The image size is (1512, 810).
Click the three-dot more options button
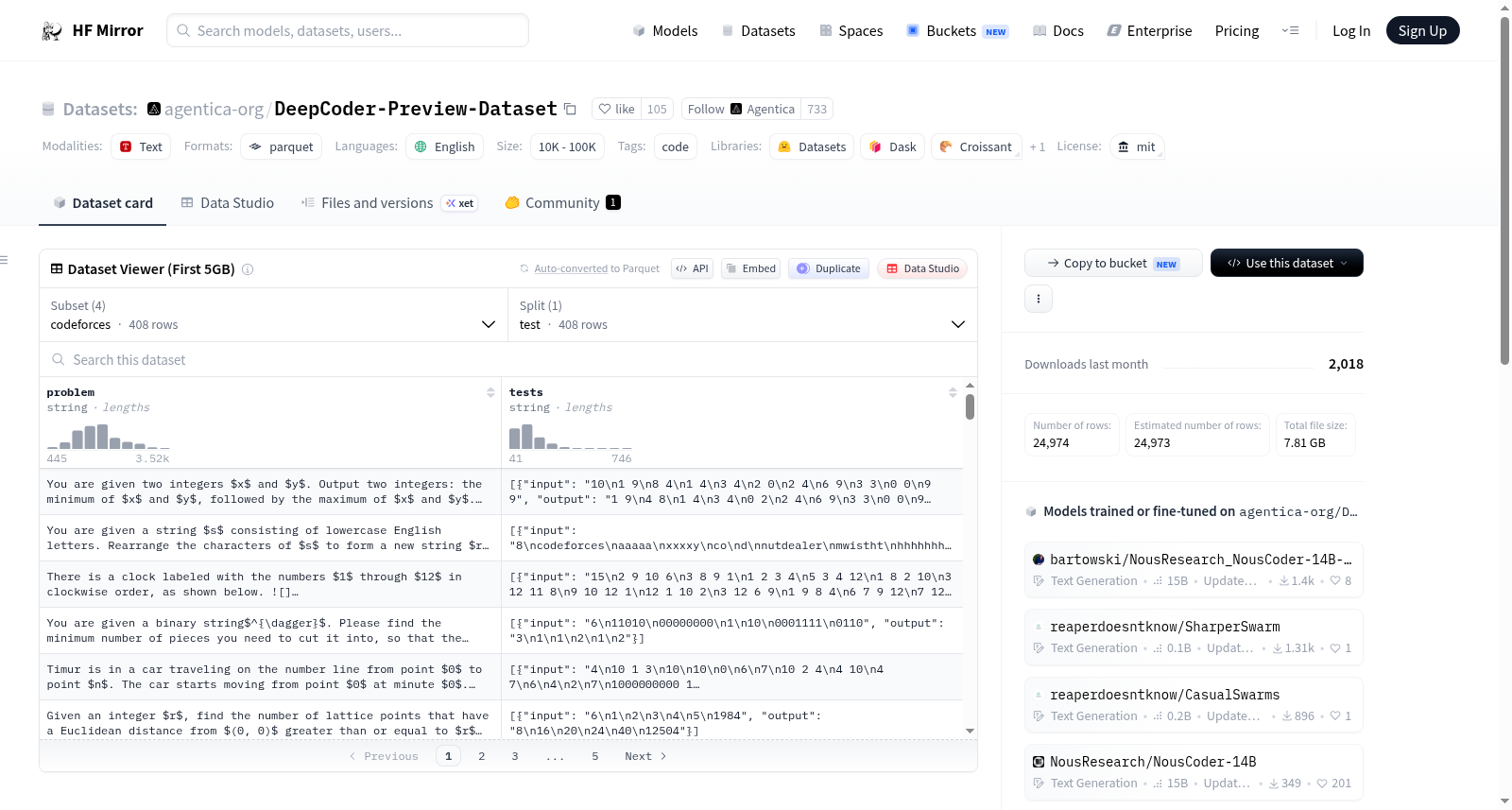1039,299
